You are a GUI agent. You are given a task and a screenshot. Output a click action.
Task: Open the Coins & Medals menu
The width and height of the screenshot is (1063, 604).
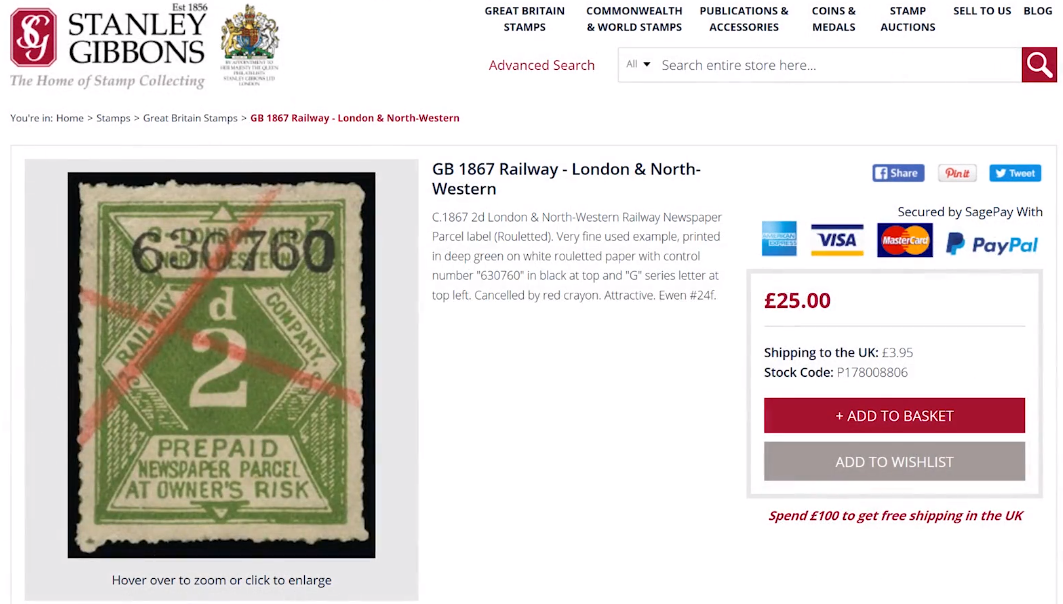[833, 19]
